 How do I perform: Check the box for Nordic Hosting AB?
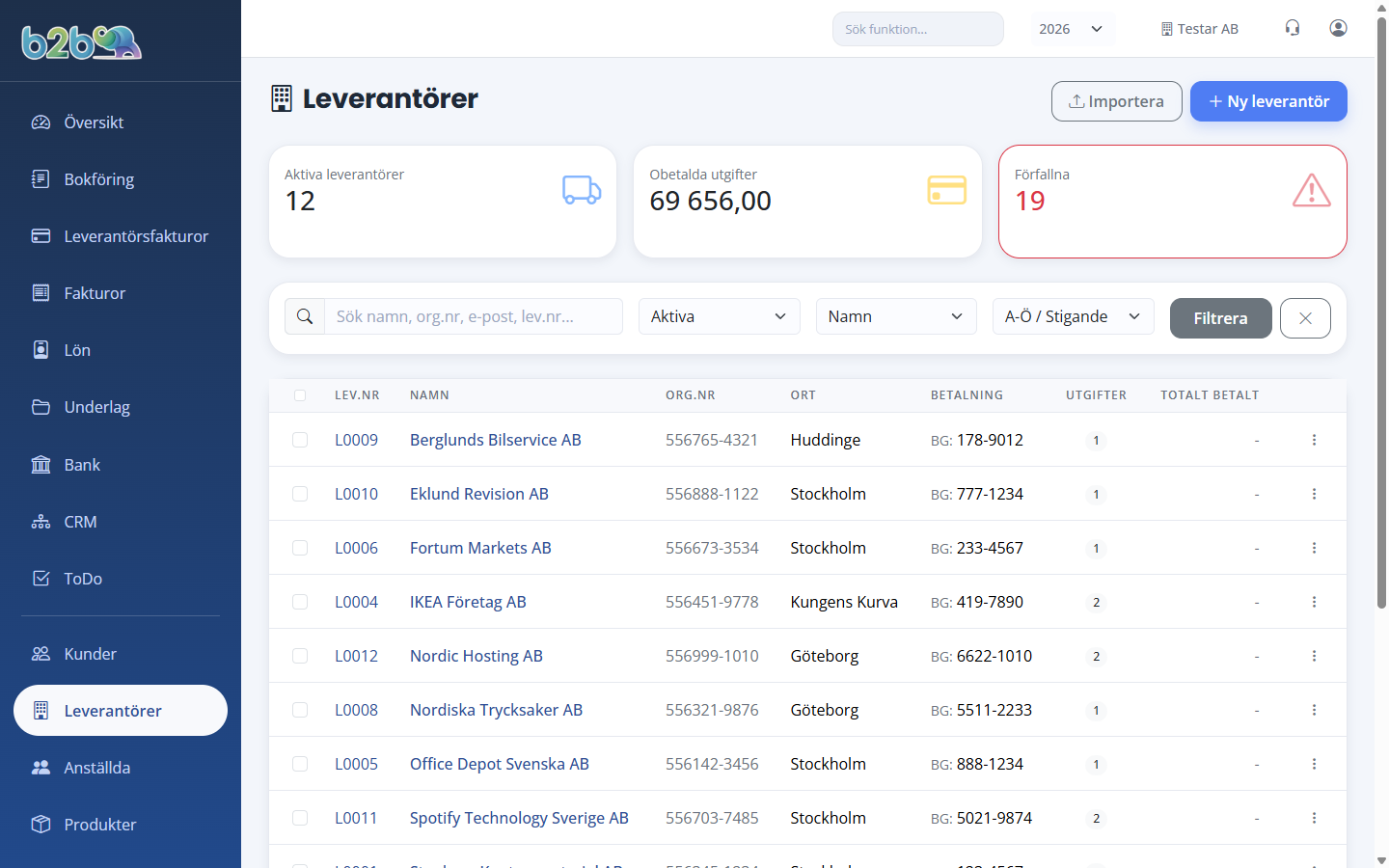tap(300, 656)
